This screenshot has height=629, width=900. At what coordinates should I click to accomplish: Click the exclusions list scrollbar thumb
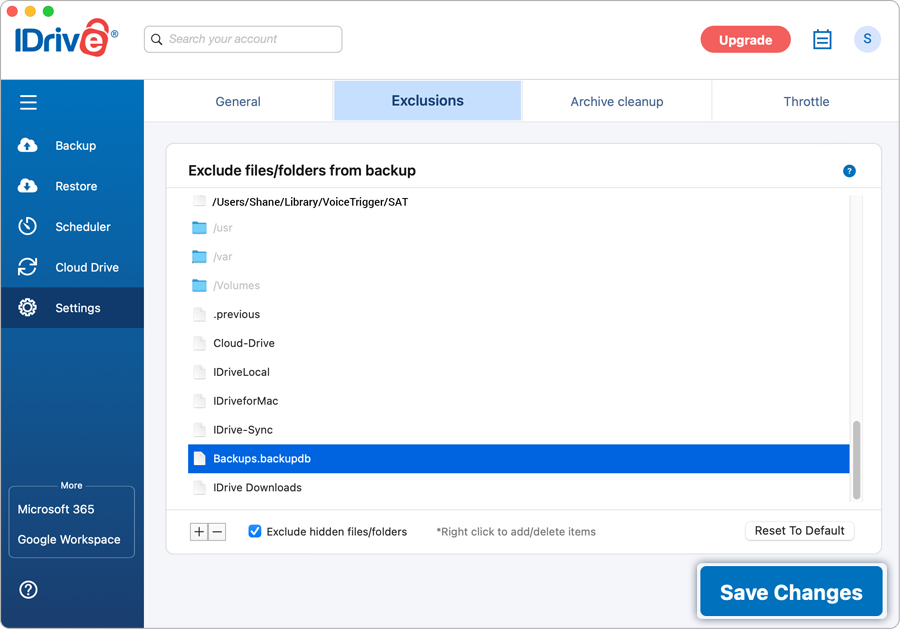[856, 460]
